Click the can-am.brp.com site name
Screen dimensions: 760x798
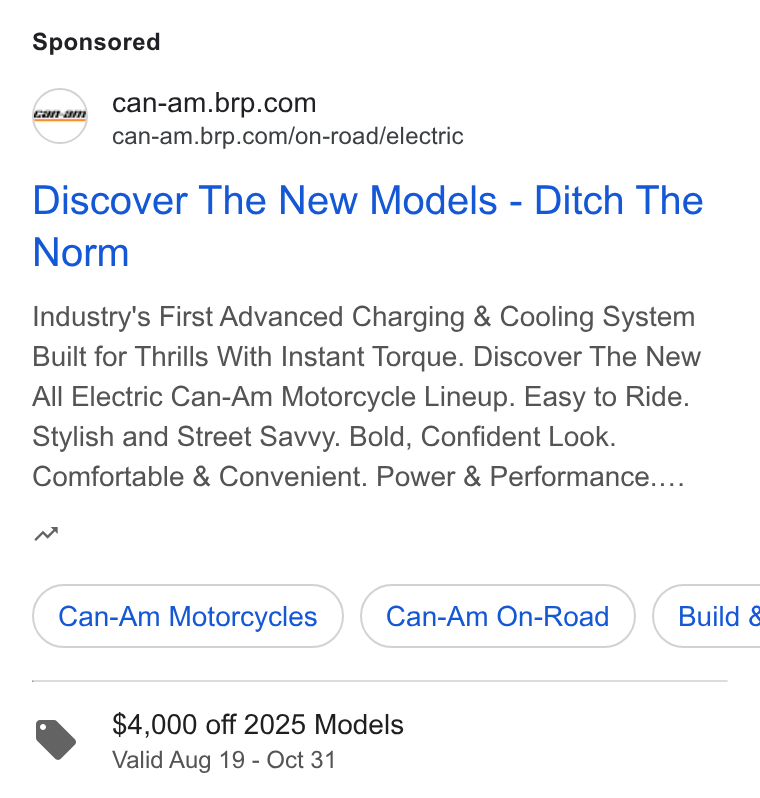(214, 103)
